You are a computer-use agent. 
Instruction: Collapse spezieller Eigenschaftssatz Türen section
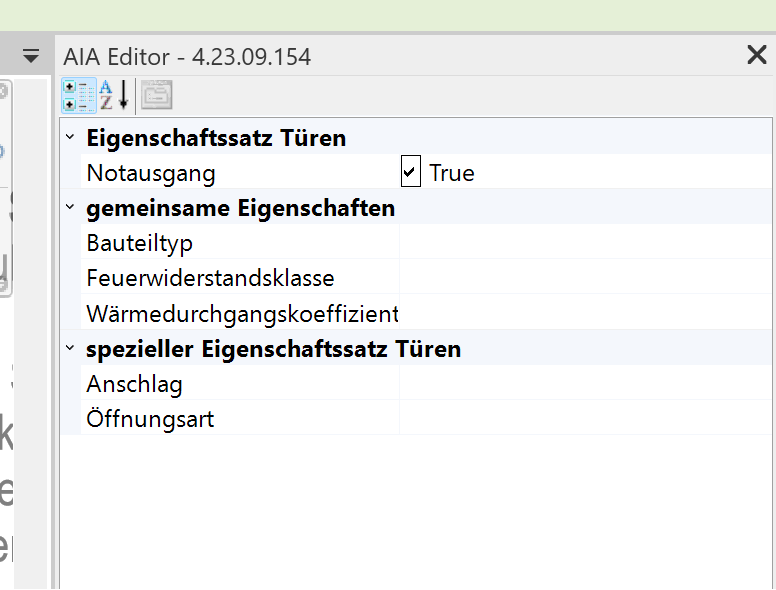pyautogui.click(x=70, y=349)
